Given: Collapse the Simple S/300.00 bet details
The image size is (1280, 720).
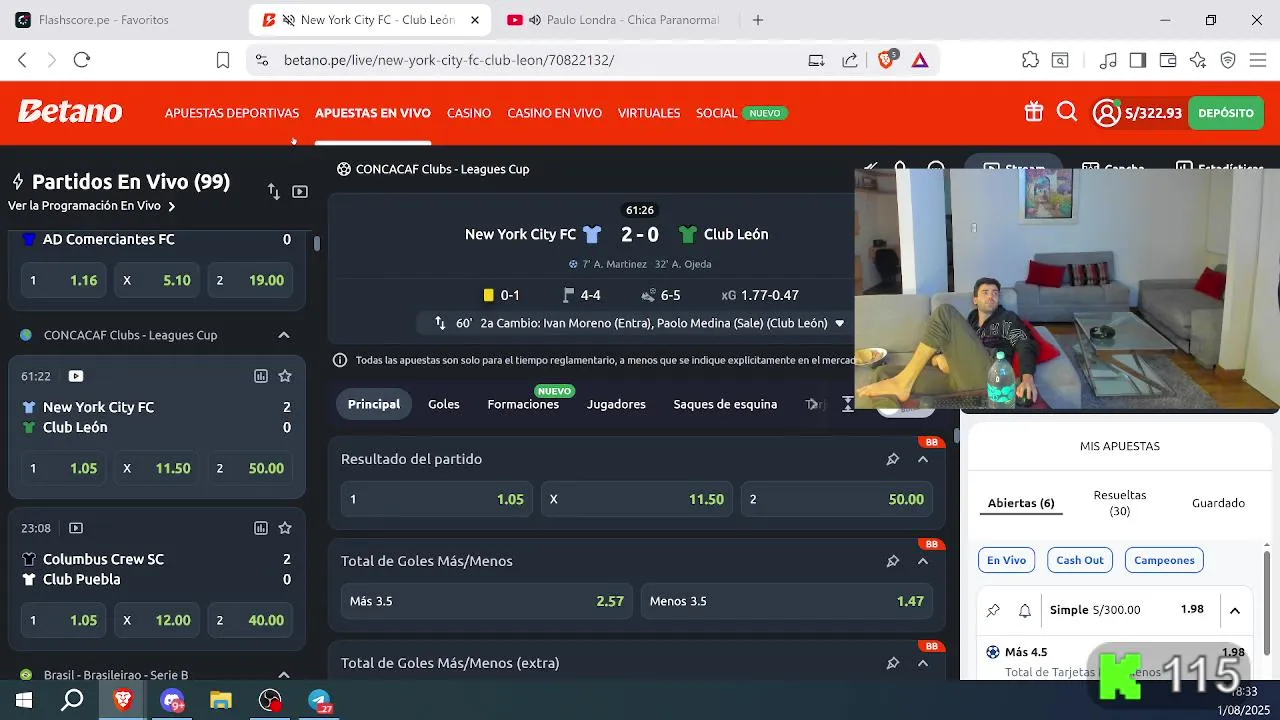Looking at the screenshot, I should coord(1235,610).
